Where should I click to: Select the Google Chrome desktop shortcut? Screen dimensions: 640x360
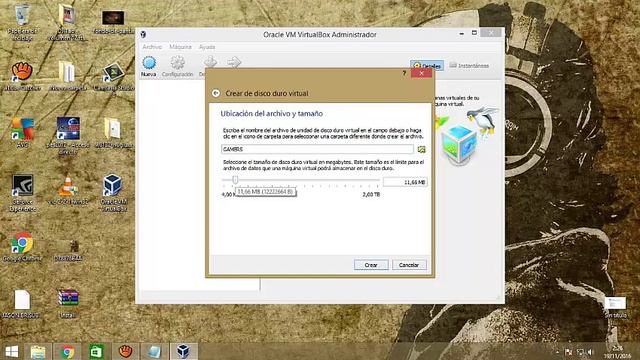tap(22, 246)
